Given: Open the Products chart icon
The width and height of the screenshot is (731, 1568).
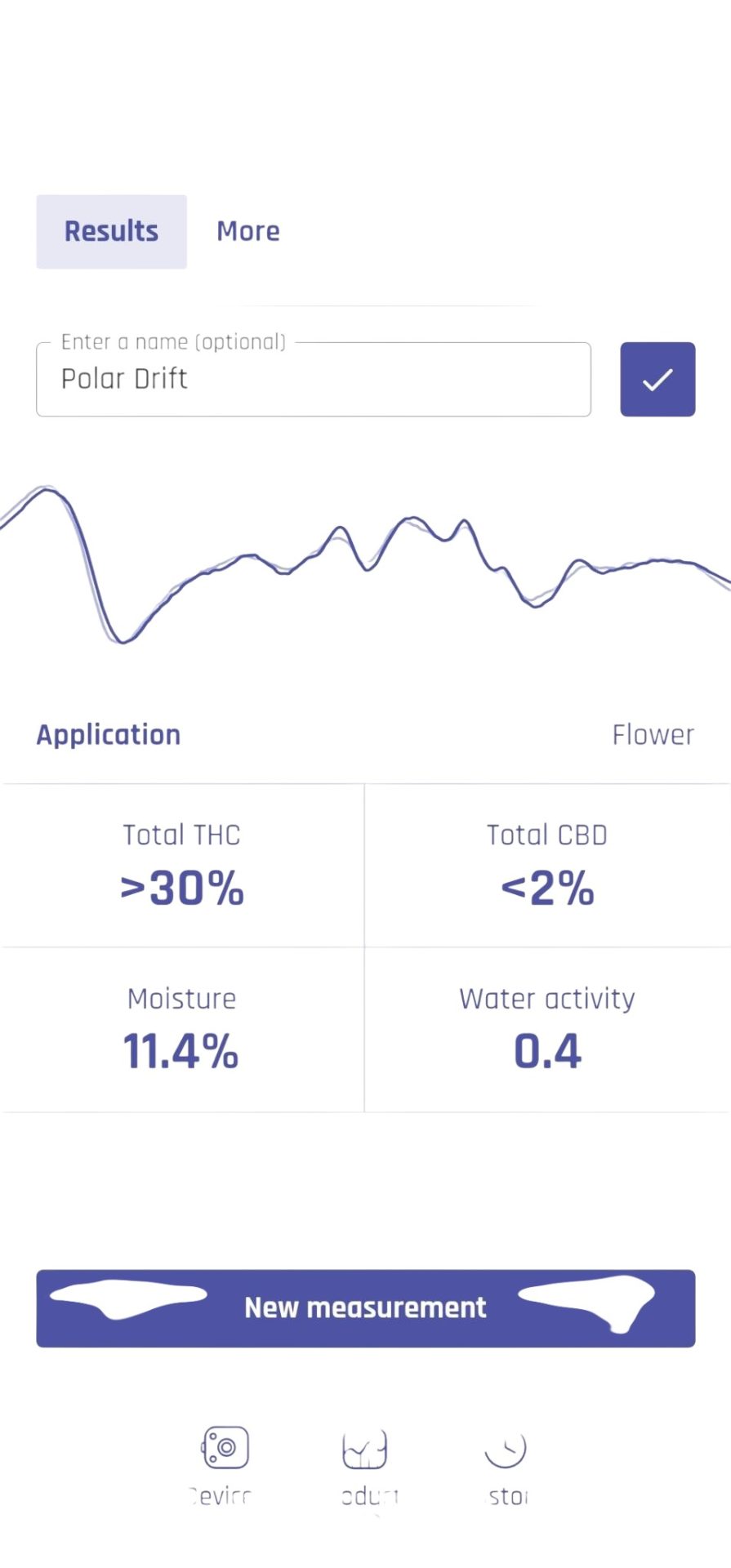Looking at the screenshot, I should click(x=364, y=1449).
